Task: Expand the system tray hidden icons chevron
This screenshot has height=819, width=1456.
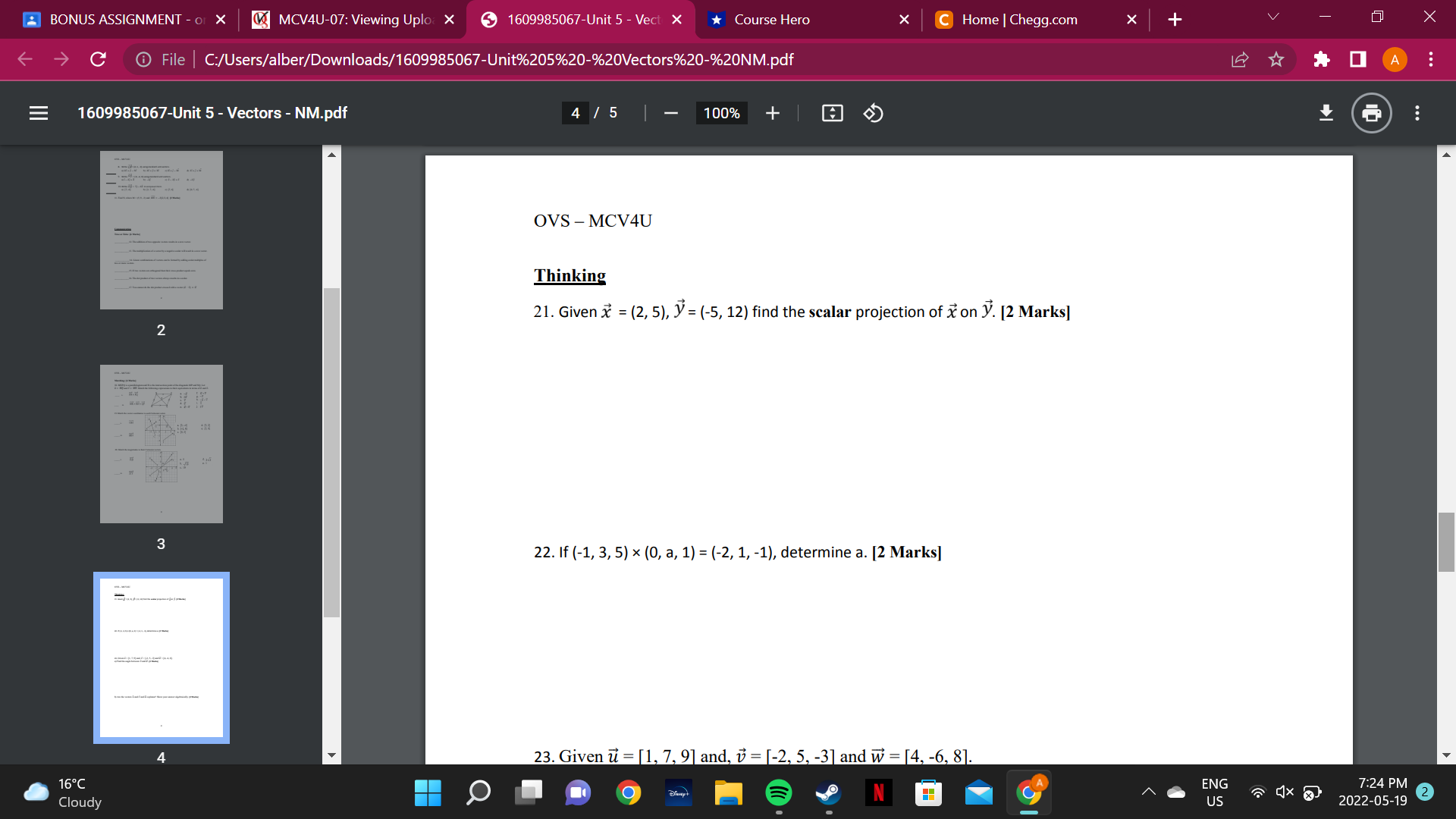Action: [1148, 792]
